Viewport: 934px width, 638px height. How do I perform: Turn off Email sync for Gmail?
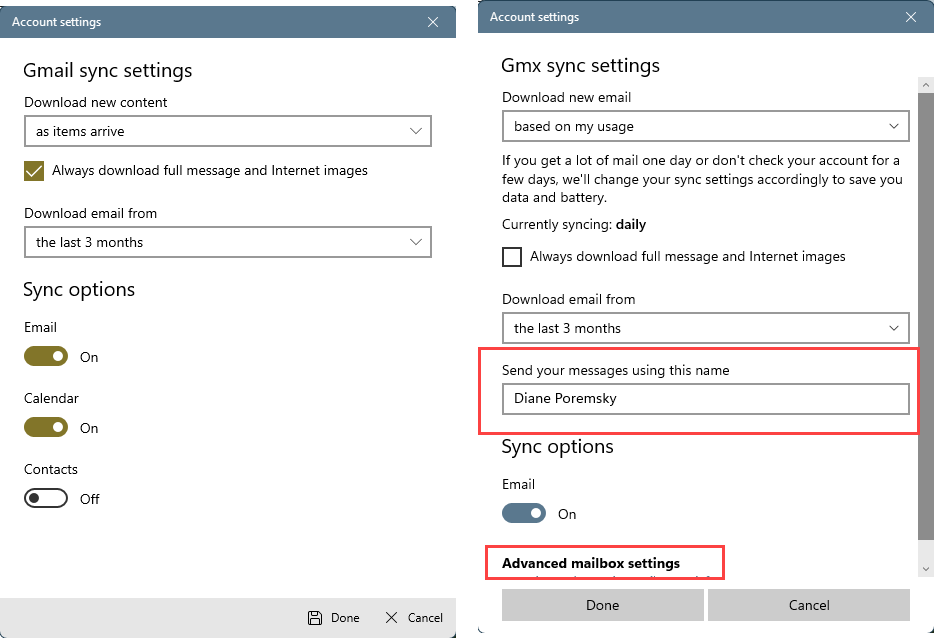(45, 357)
